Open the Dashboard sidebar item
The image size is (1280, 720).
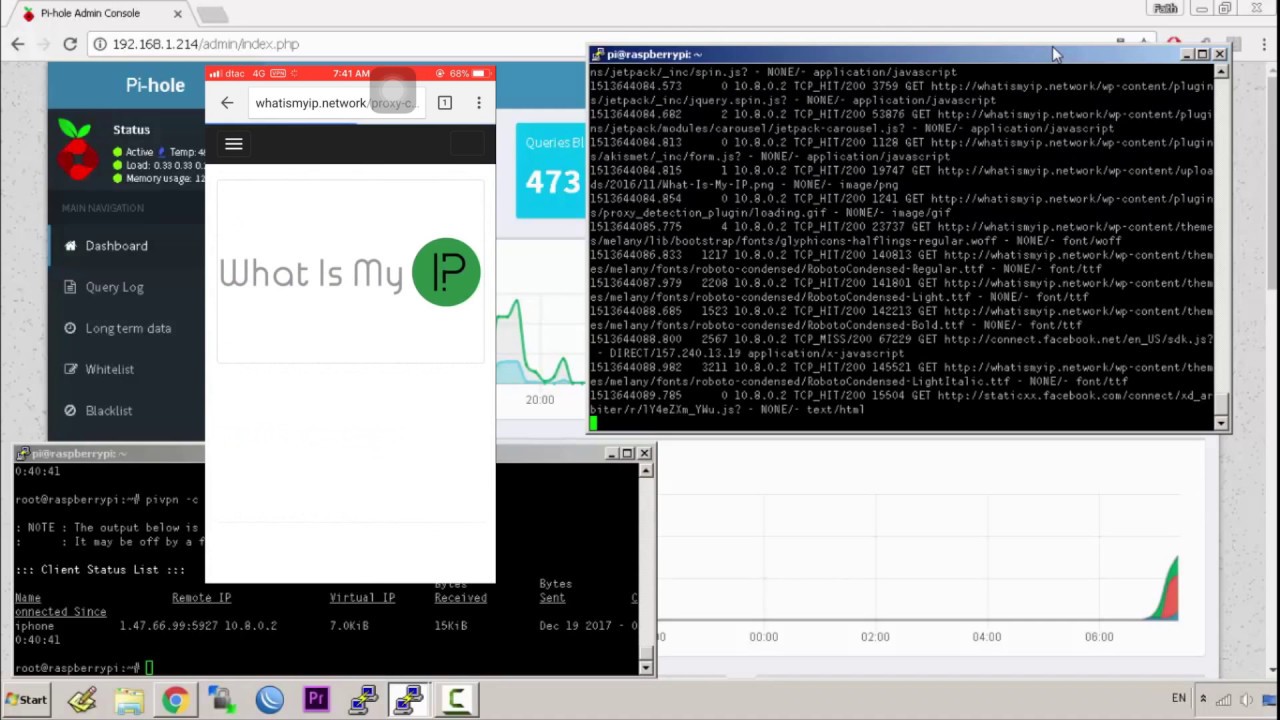[x=126, y=246]
